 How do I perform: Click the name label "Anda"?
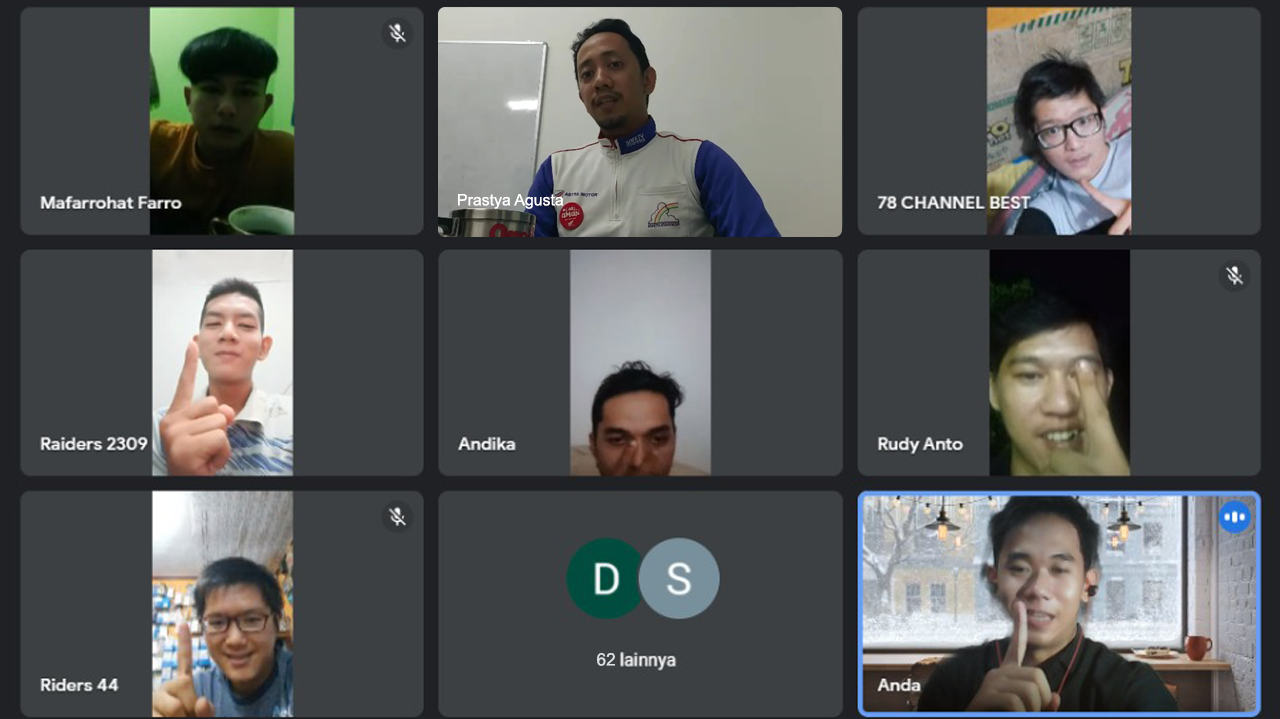tap(899, 685)
